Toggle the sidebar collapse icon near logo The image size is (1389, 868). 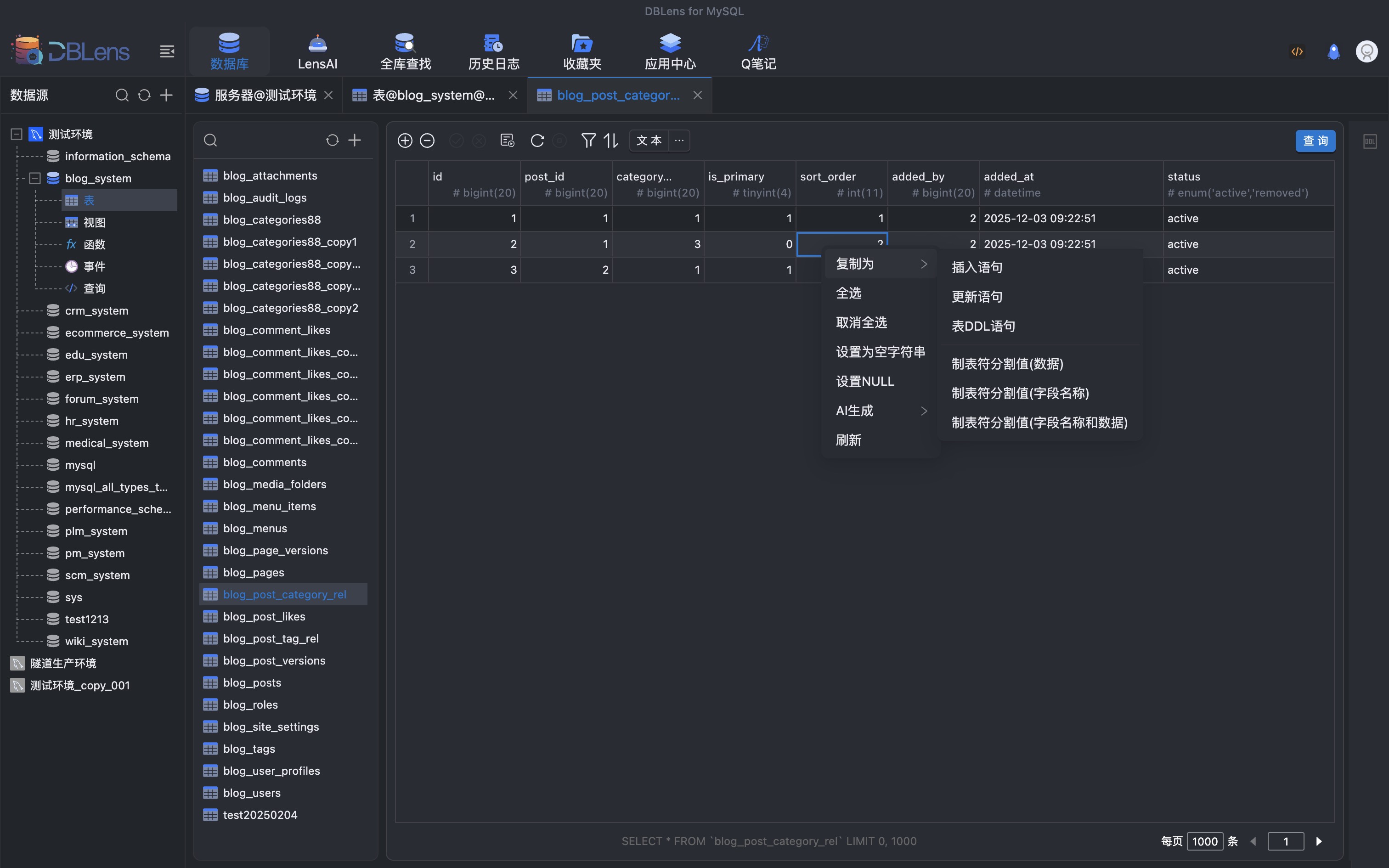(167, 51)
